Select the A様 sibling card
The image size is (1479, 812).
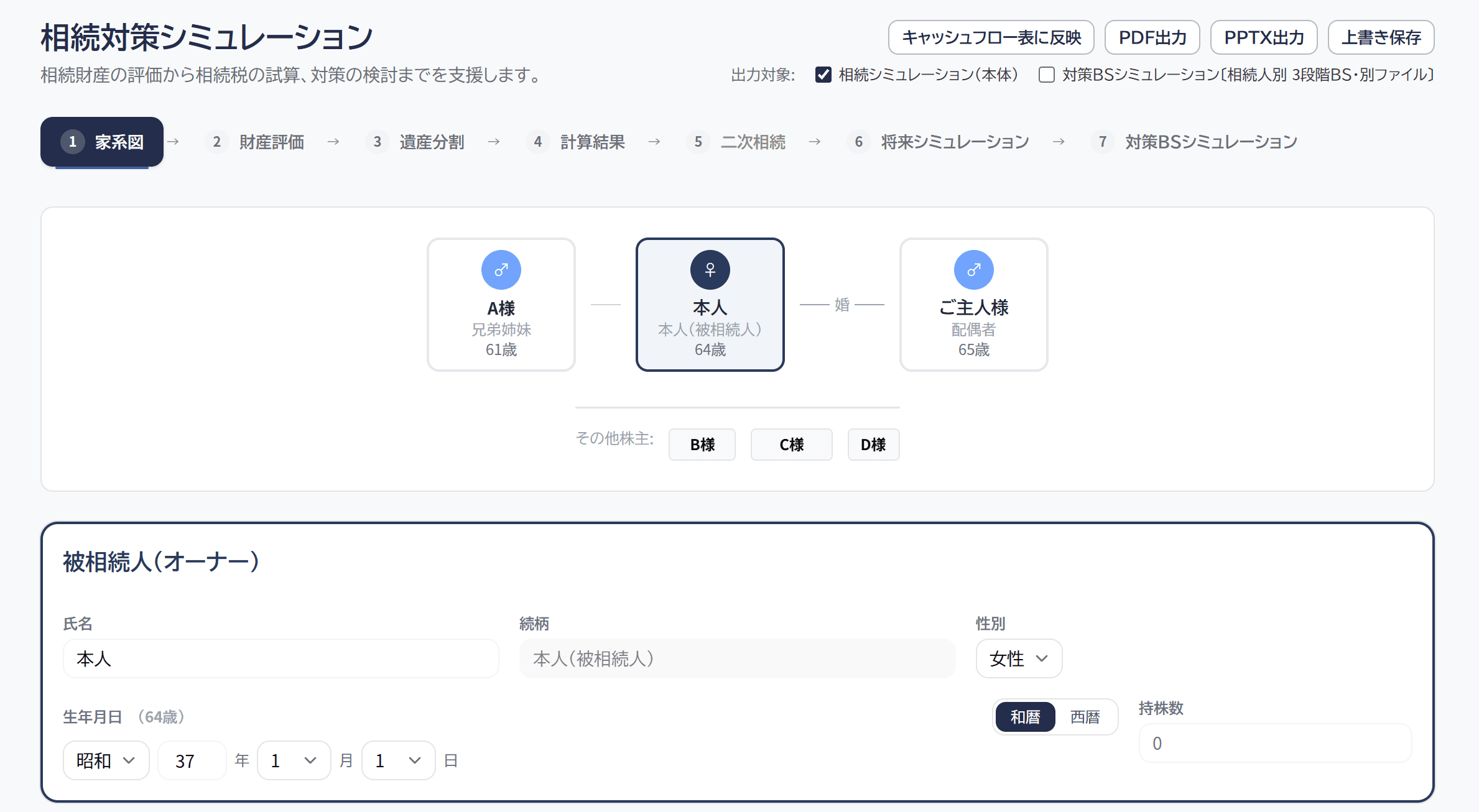click(x=501, y=305)
